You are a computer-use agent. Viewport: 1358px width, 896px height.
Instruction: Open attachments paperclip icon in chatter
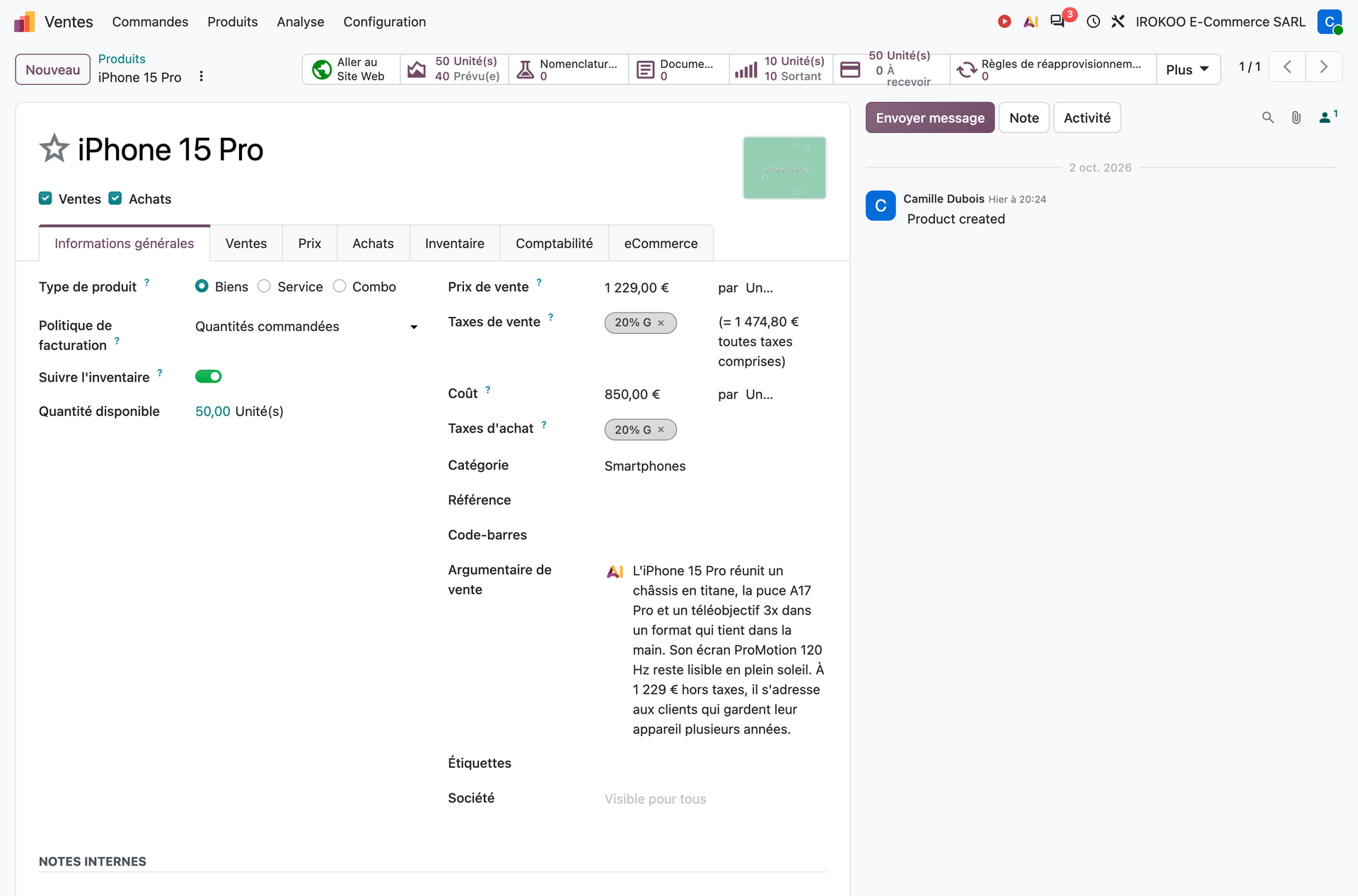[x=1296, y=118]
